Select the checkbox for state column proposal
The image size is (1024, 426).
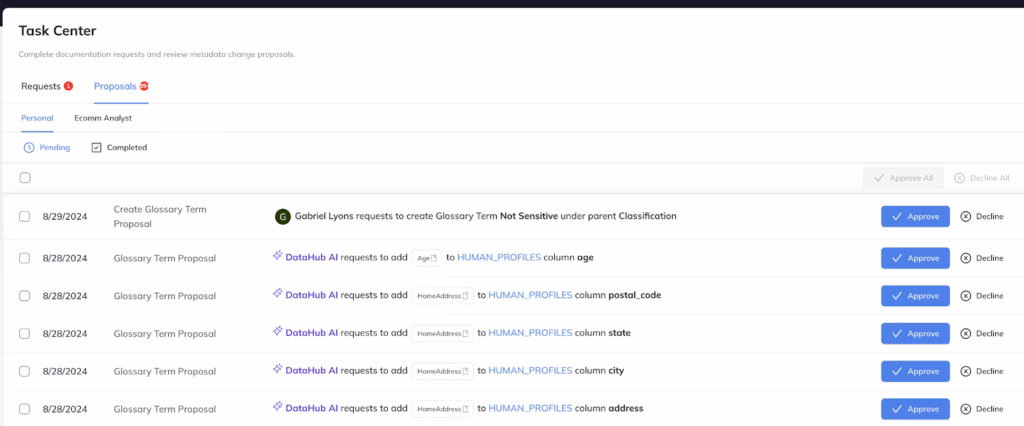25,333
